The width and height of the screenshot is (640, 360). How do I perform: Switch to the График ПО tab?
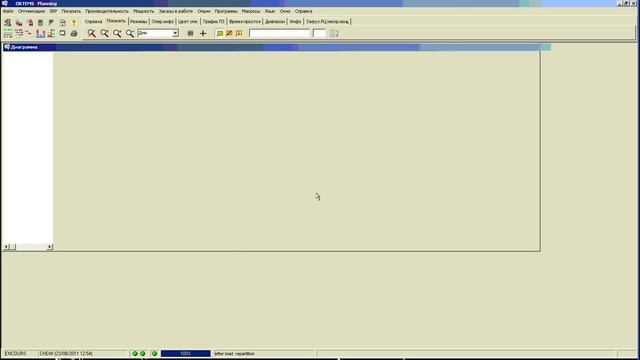point(213,22)
